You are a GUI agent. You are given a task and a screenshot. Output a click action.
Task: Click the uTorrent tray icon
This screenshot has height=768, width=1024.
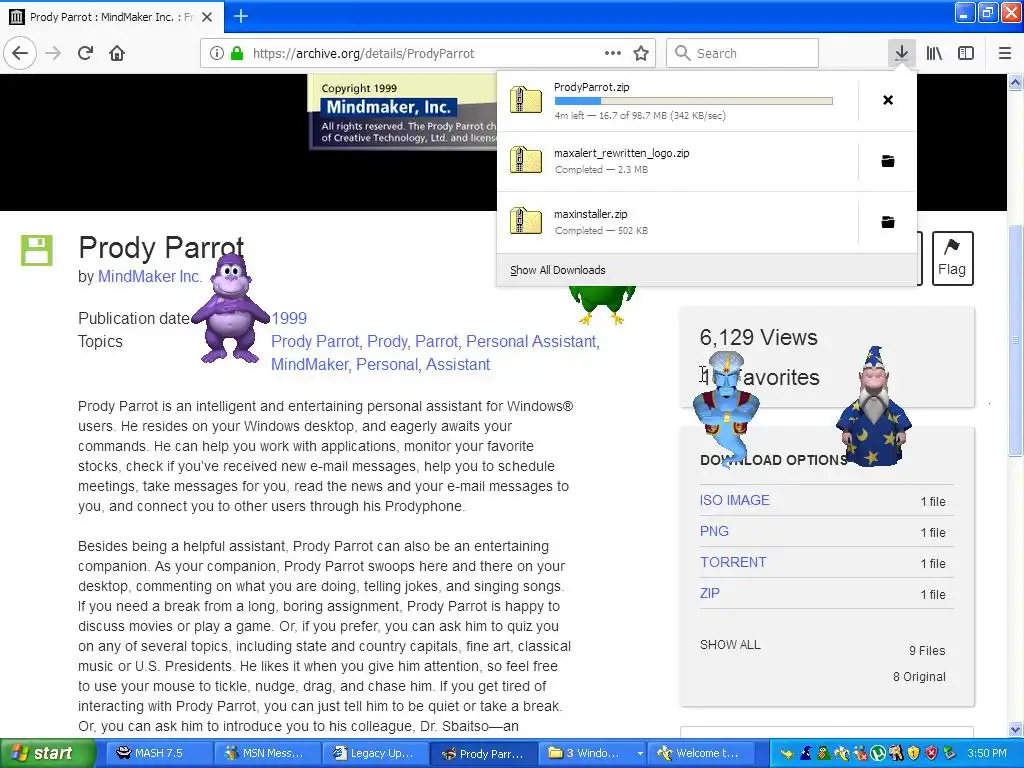coord(878,753)
